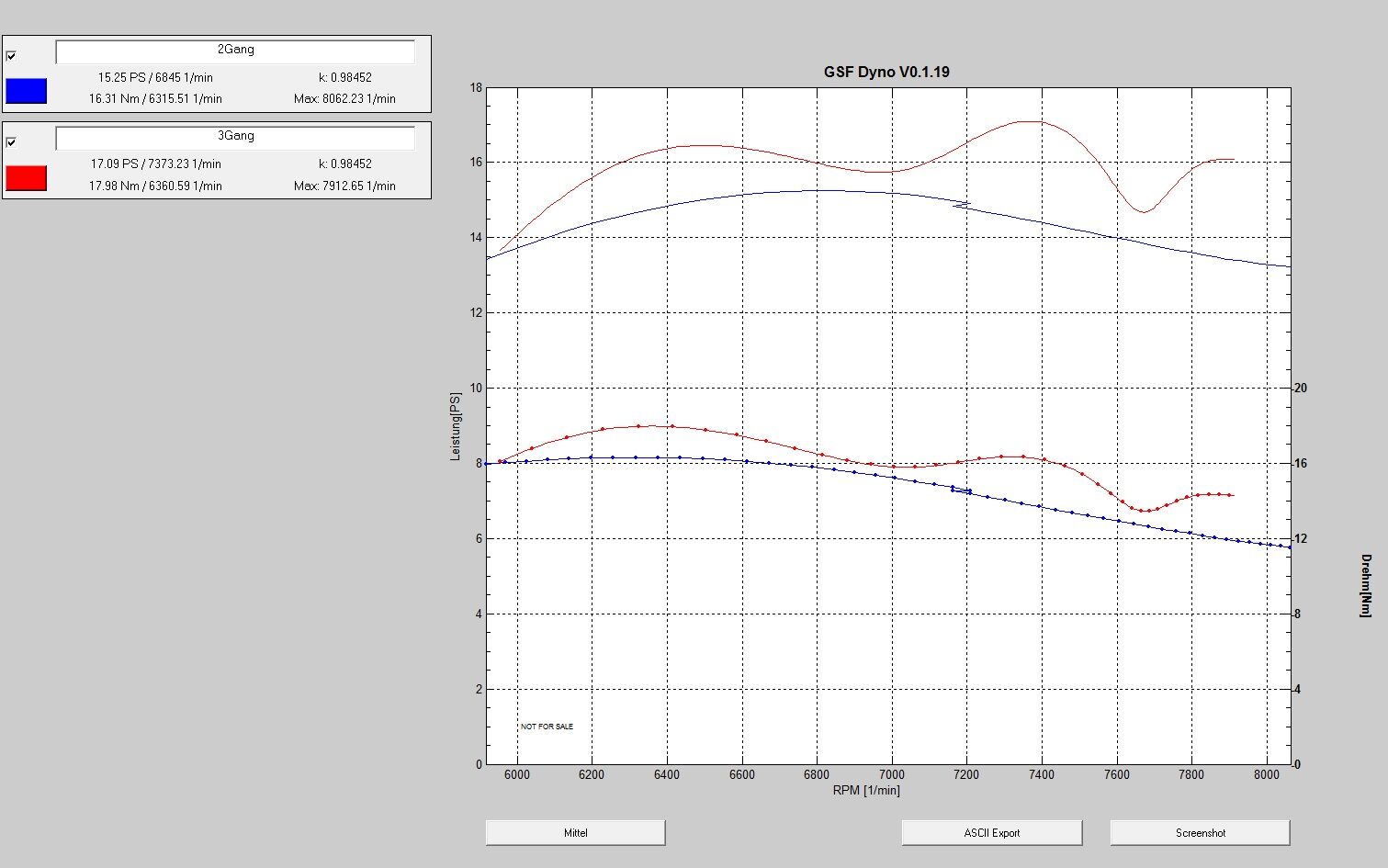Select the Drehm[Nm] right axis label
The height and width of the screenshot is (868, 1388).
coord(1366,586)
